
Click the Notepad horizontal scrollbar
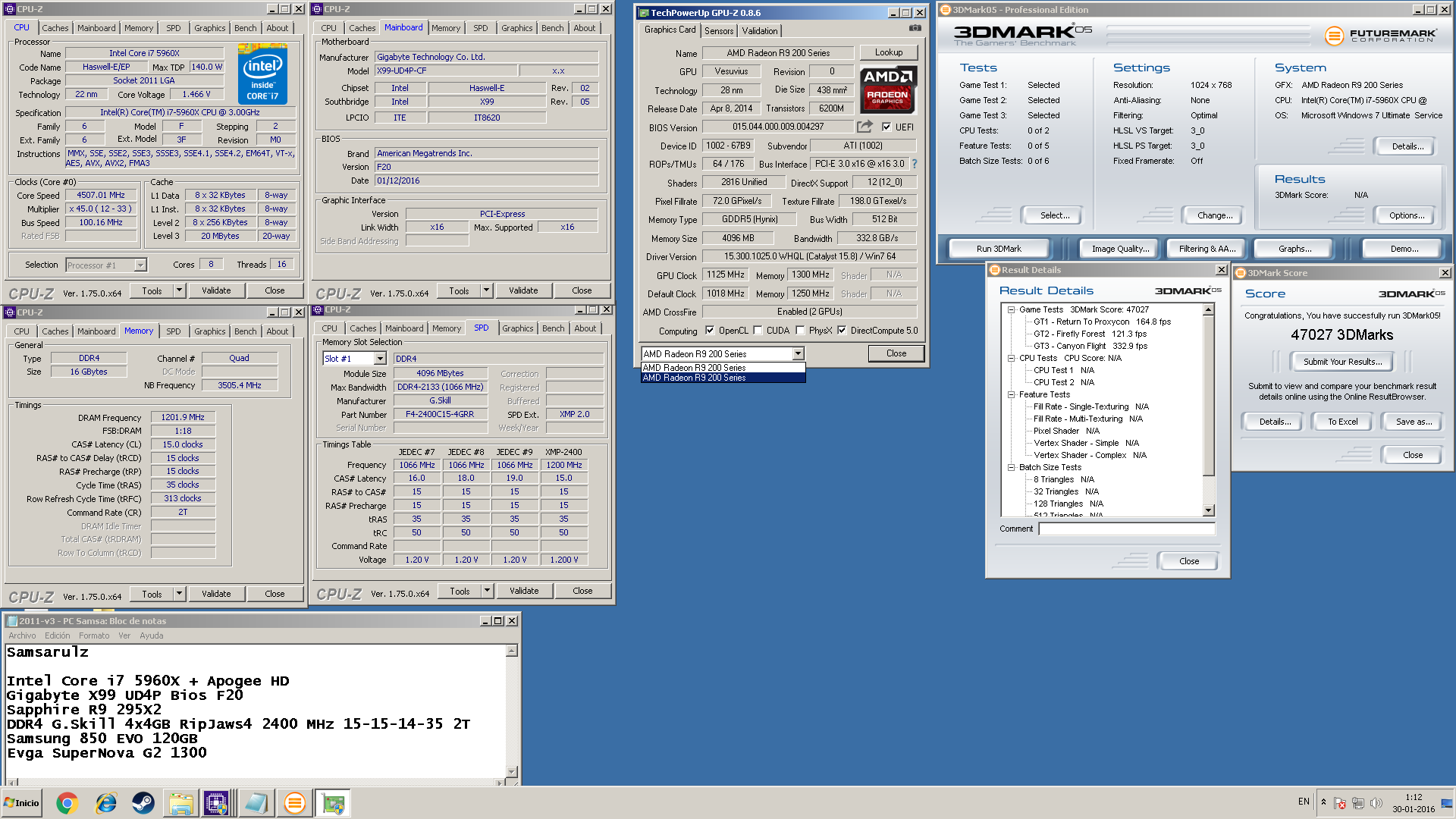click(x=256, y=782)
